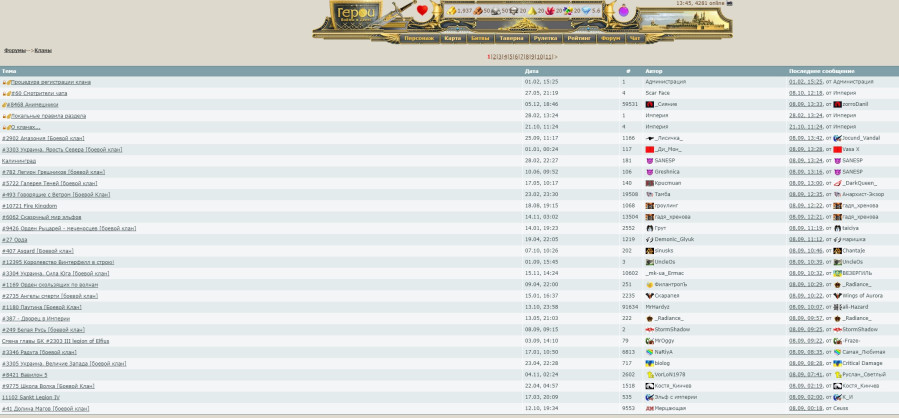Click clan icon beside Jocund_Vandal
899x418 pixels.
(x=837, y=138)
